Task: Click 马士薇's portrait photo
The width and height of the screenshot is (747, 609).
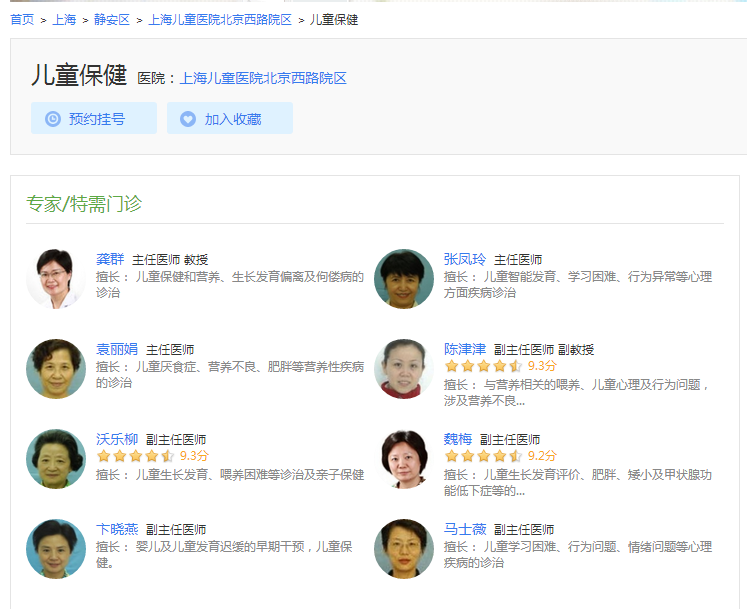Action: tap(404, 549)
